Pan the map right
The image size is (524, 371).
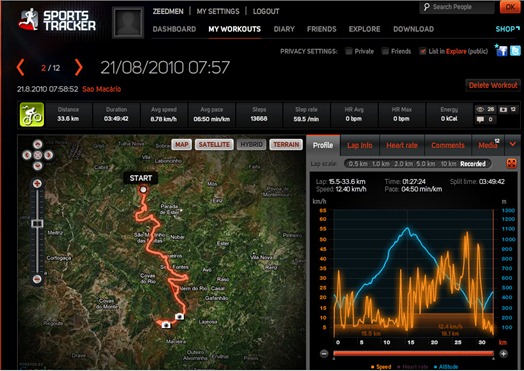pos(48,155)
